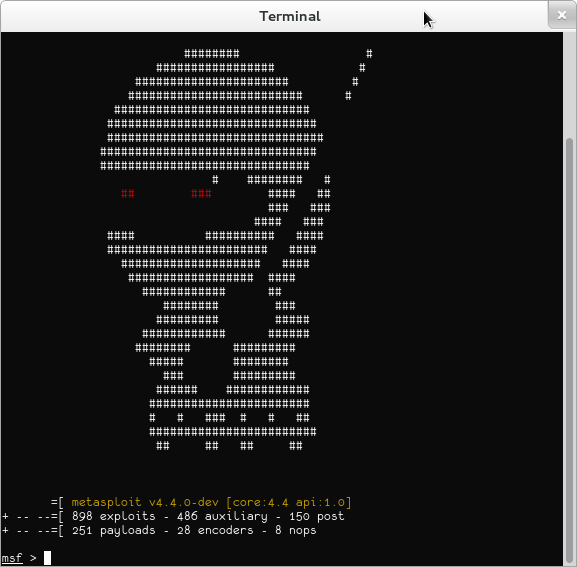
Task: Click the cursor block after msf prompt
Action: tap(47, 558)
